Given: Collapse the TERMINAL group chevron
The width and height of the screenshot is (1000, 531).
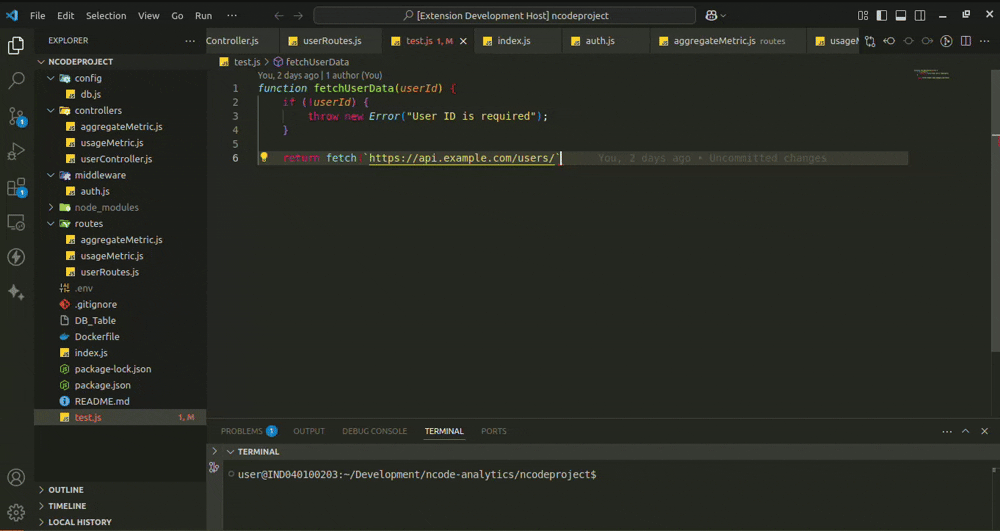Looking at the screenshot, I should coord(230,451).
